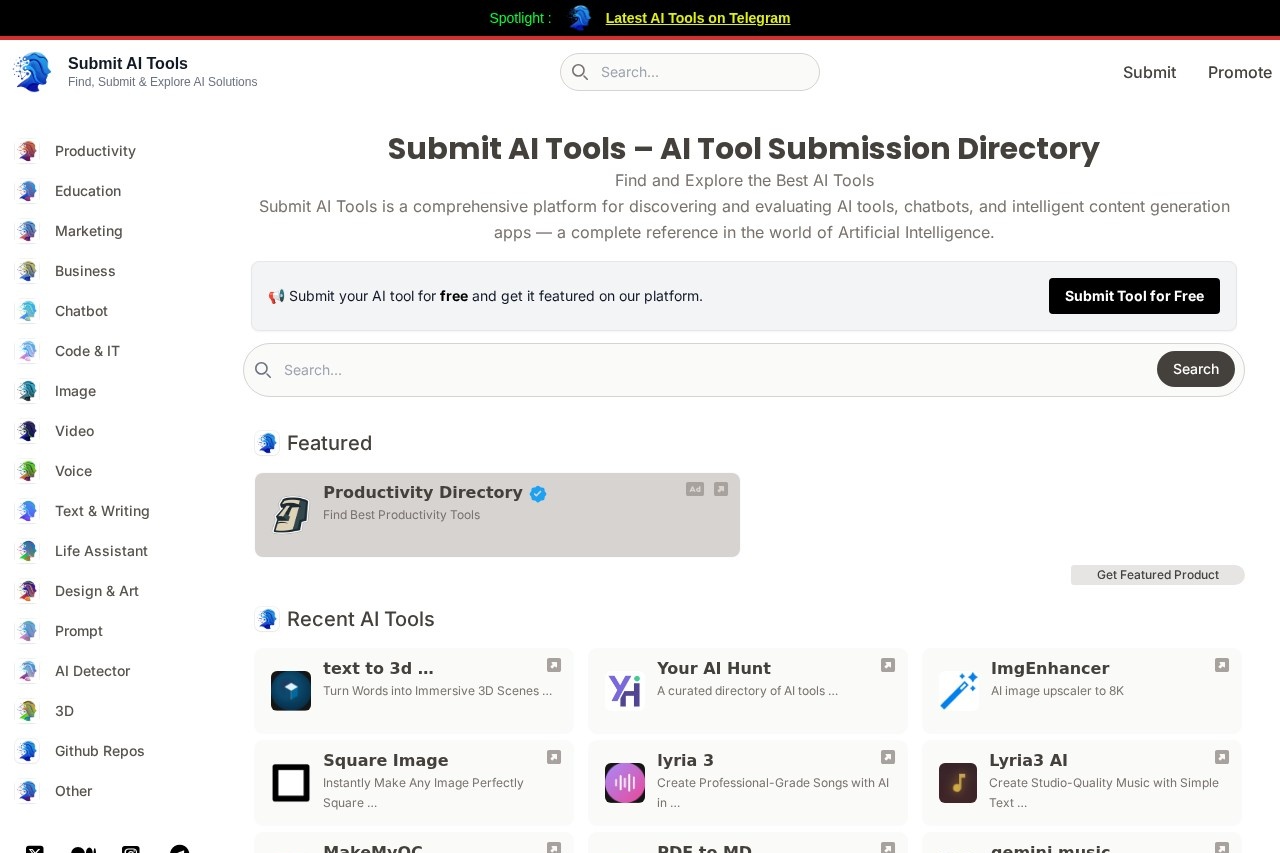Click the Your AI Hunt tool title

coord(713,668)
